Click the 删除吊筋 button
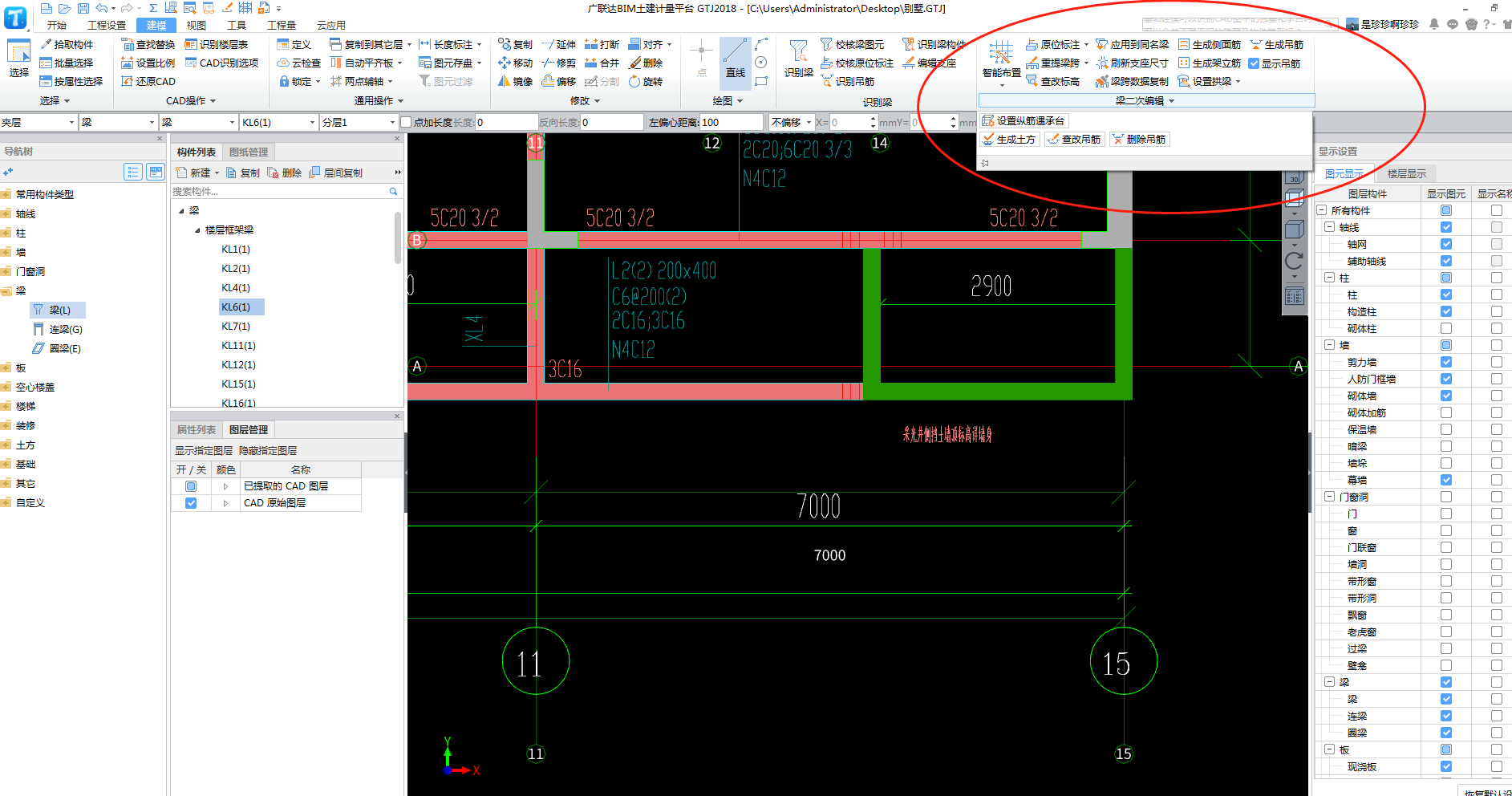1512x796 pixels. pos(1139,139)
